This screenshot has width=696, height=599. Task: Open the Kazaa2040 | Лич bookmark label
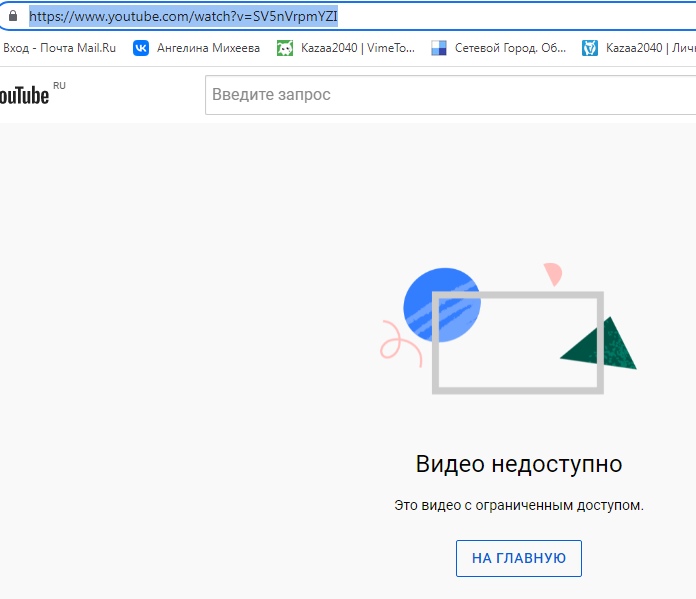[650, 48]
